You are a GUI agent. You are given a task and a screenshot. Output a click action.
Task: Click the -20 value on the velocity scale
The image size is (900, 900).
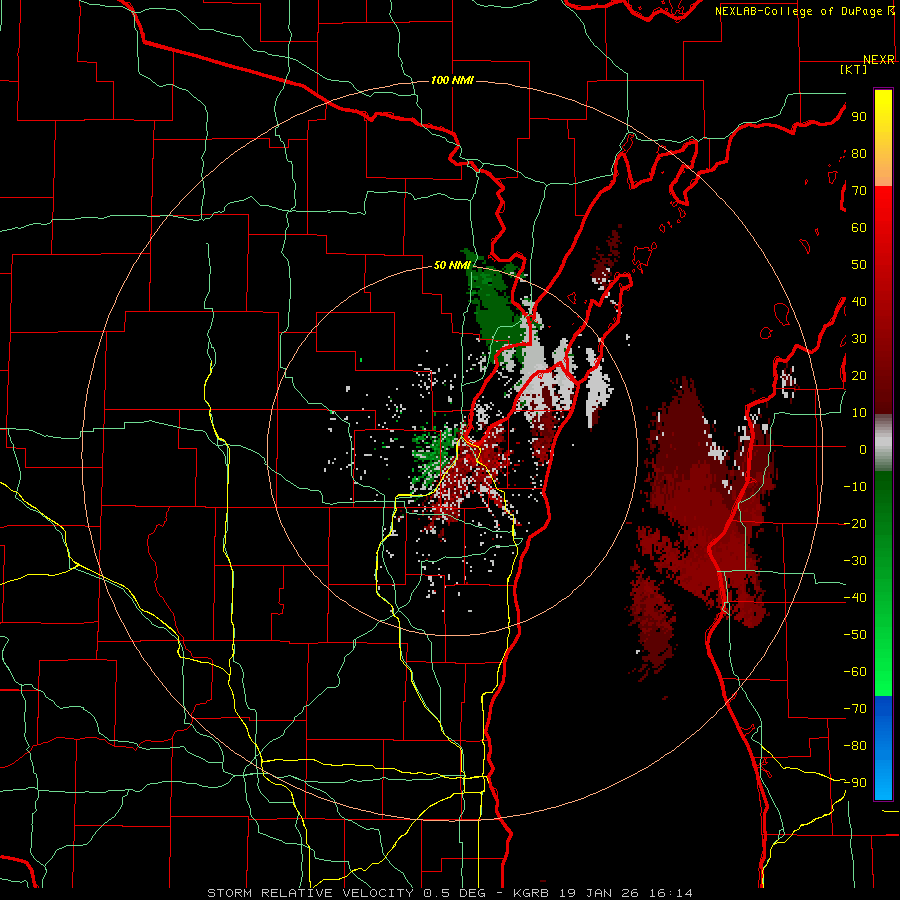click(x=855, y=523)
